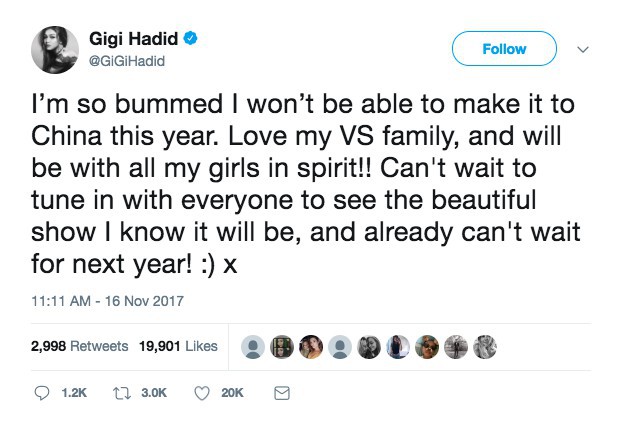The height and width of the screenshot is (423, 623).
Task: Click the 1.2K reply count
Action: click(x=74, y=394)
